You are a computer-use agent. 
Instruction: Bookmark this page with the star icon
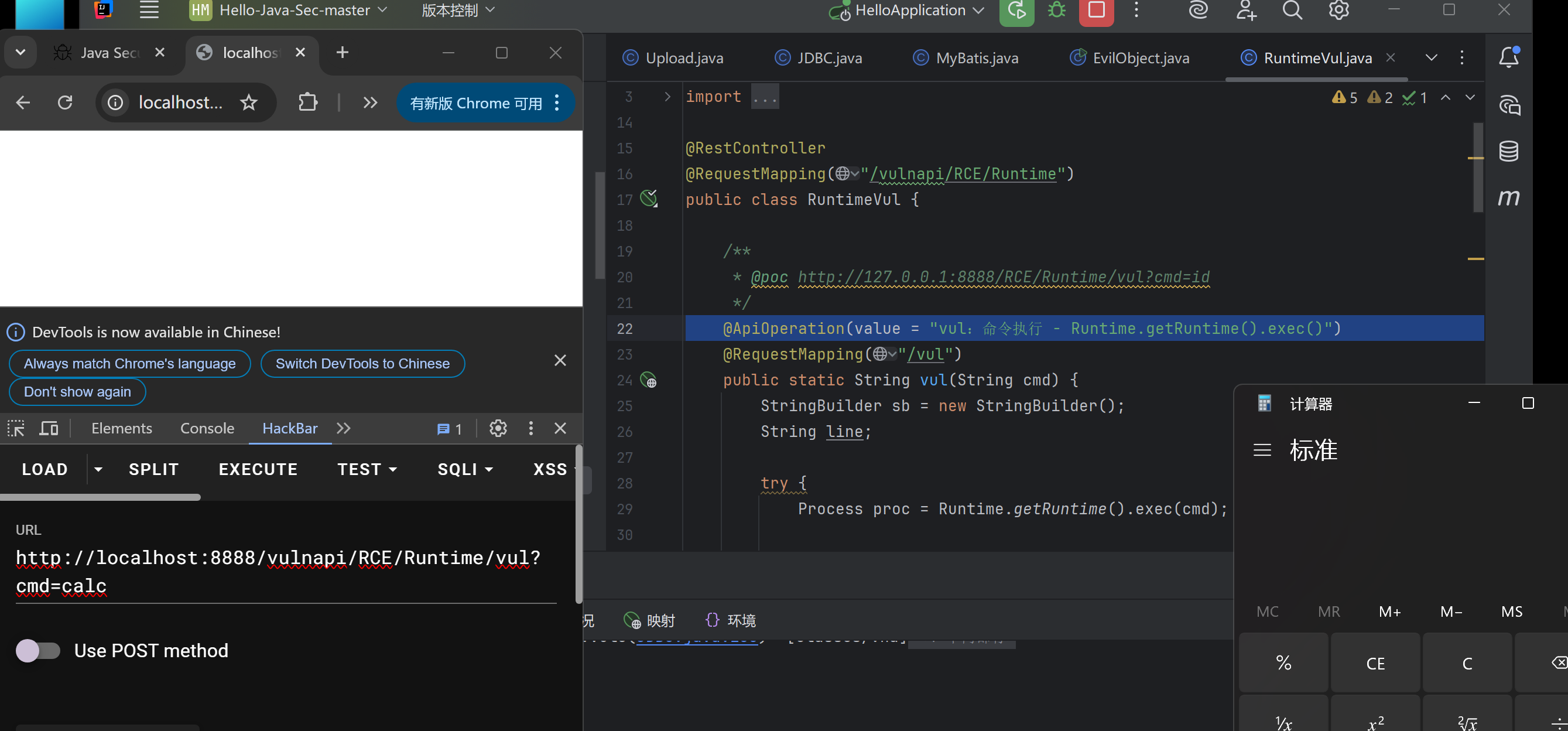pyautogui.click(x=249, y=103)
